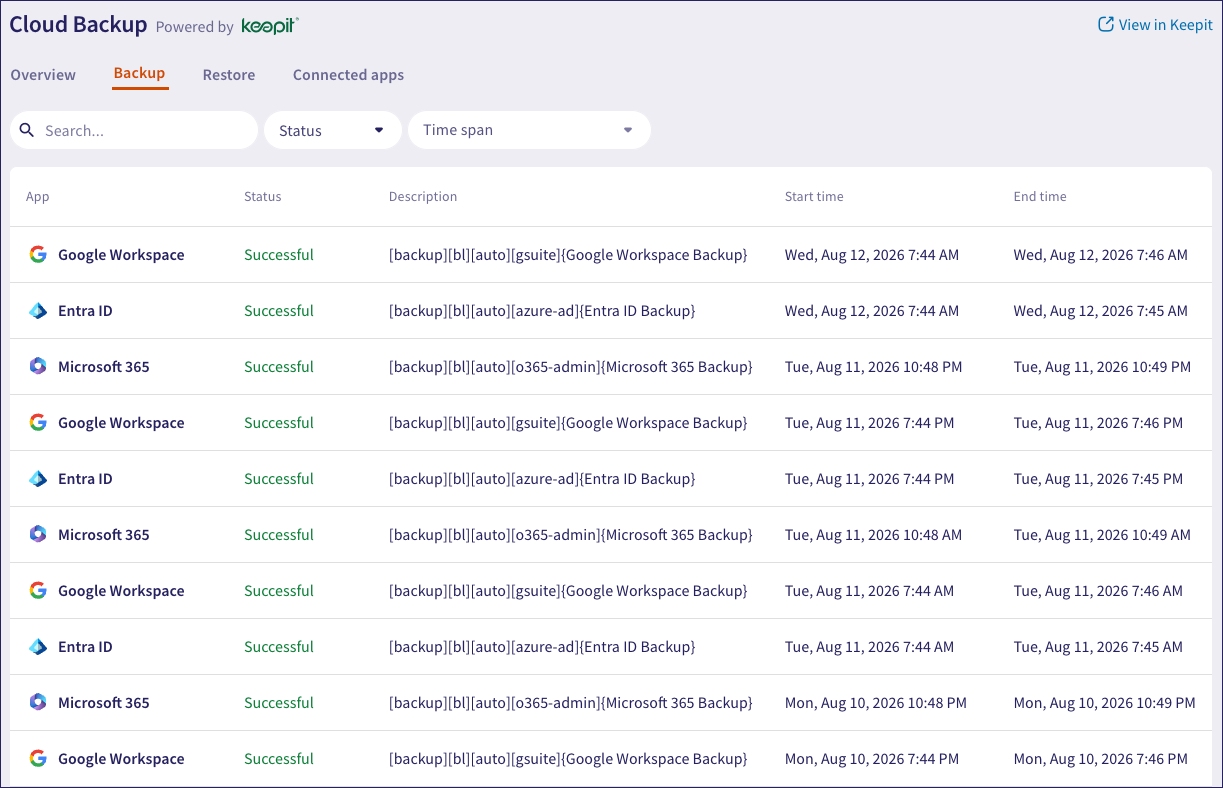
Task: Click end time Wed, Aug 12, 2026 7:46 AM
Action: point(1101,255)
